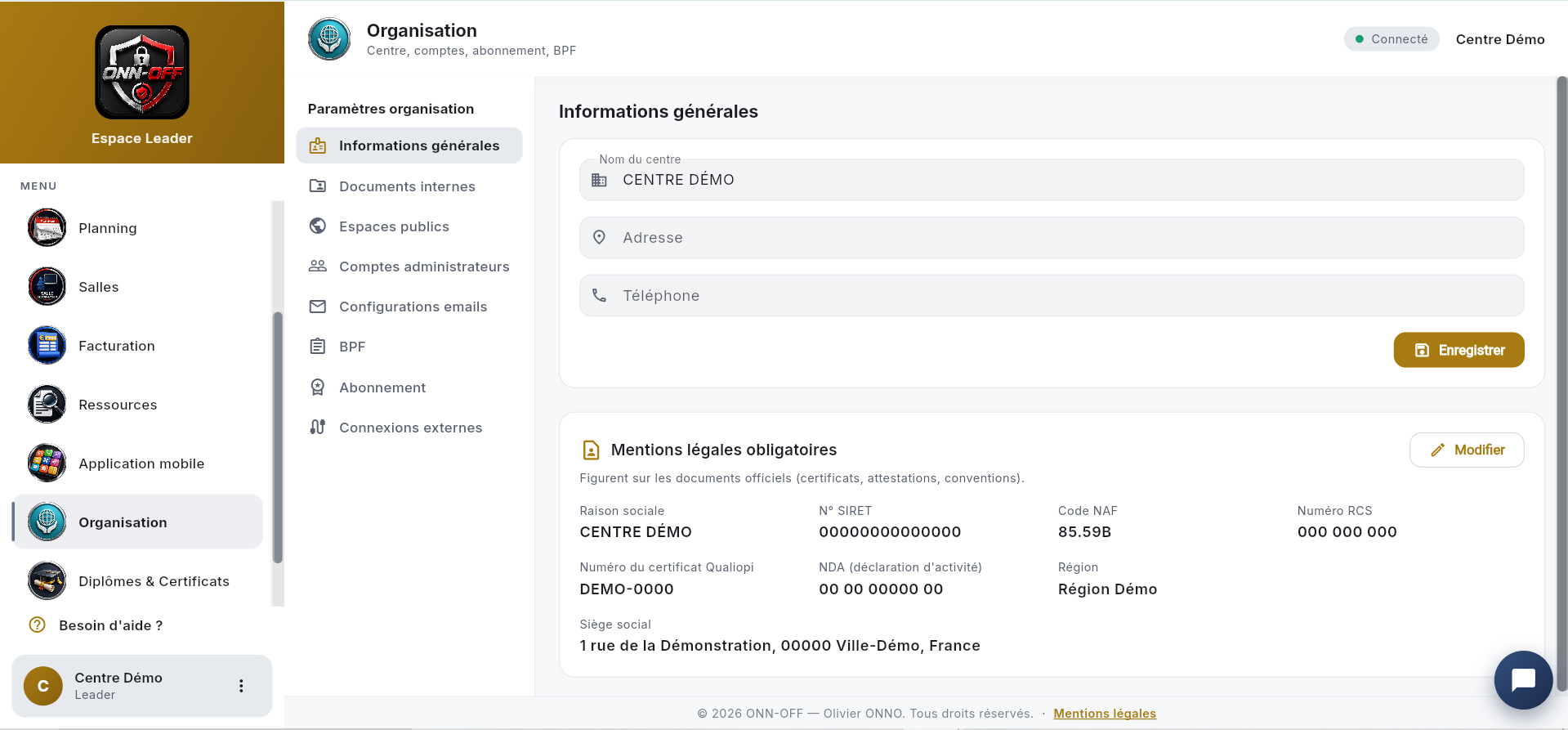Click the Siège social address text
Screen dimensions: 1568x730
click(780, 646)
